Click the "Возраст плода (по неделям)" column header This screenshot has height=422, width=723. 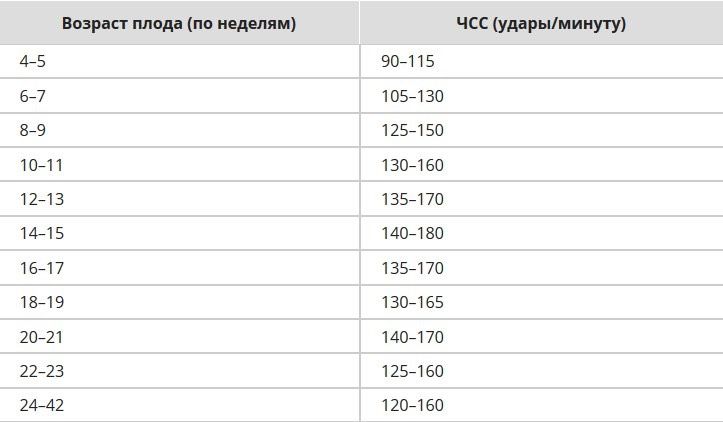coord(179,23)
